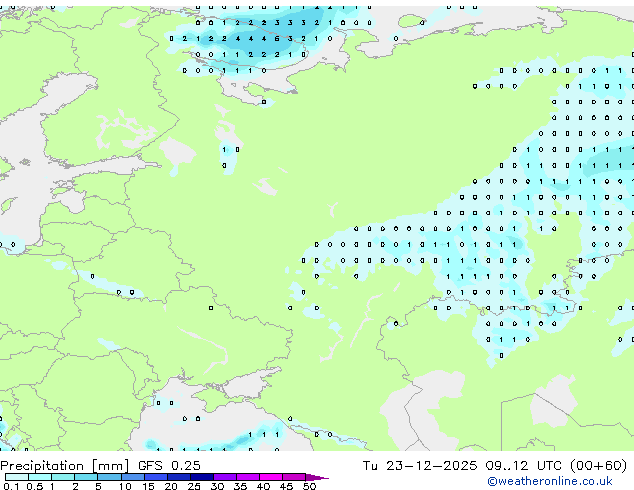Click the 'GFS 0.25' model label

pyautogui.click(x=169, y=466)
